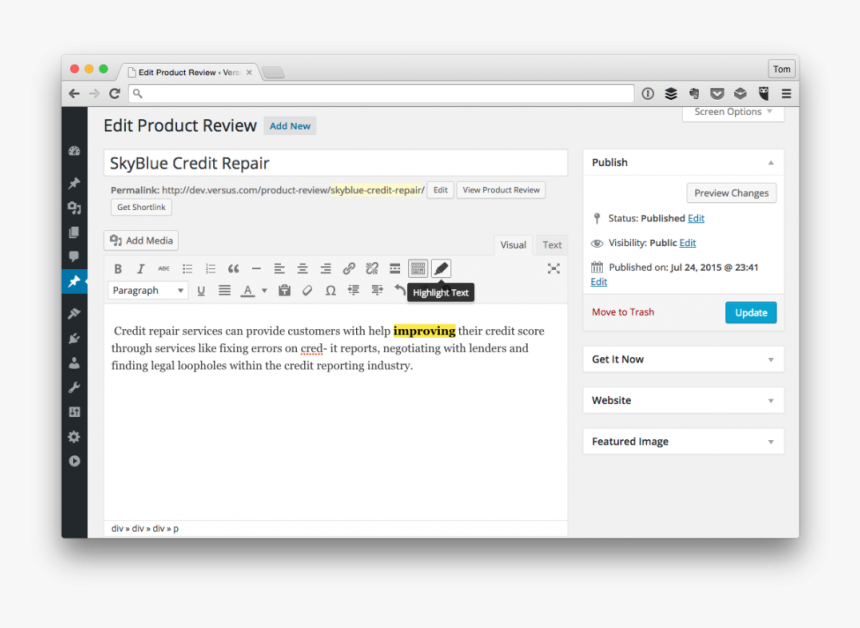
Task: Switch to the Text editor tab
Action: [x=552, y=245]
